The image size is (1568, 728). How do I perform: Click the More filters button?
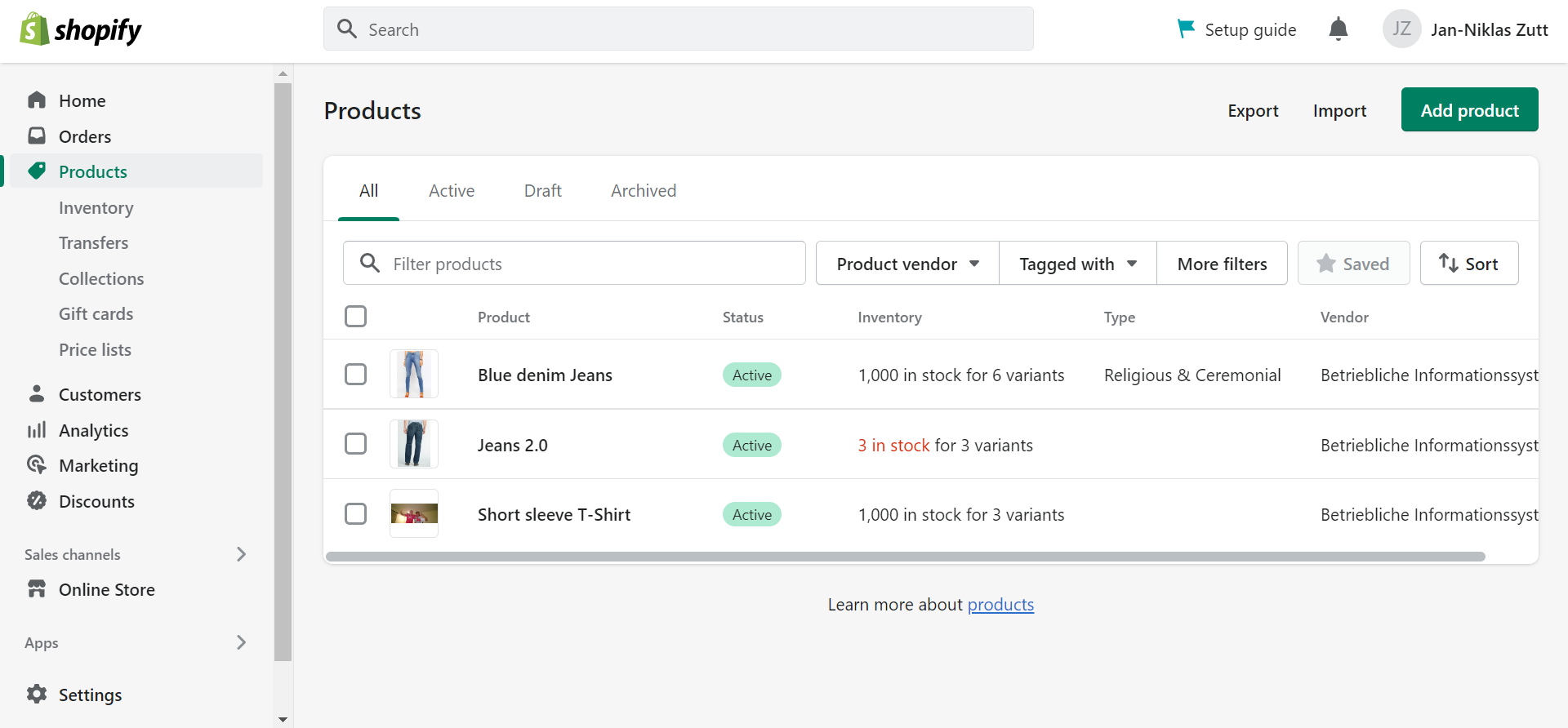(x=1223, y=263)
